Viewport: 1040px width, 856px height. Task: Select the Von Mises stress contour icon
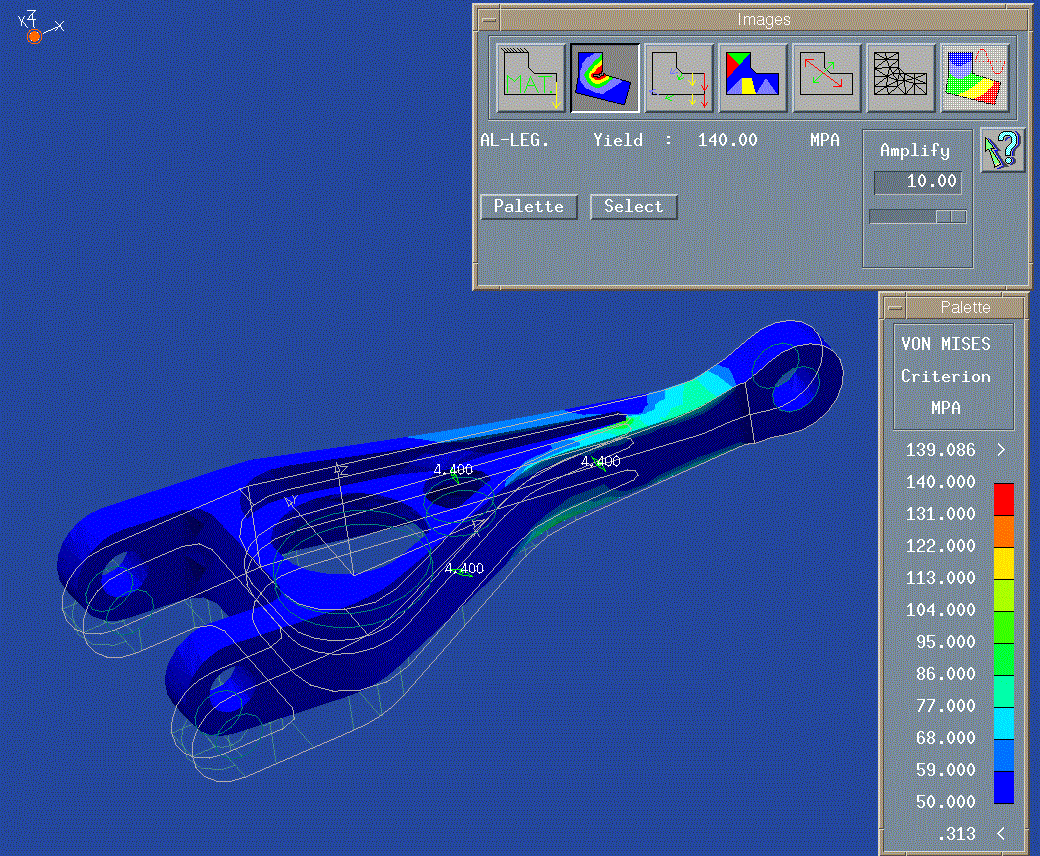point(605,78)
